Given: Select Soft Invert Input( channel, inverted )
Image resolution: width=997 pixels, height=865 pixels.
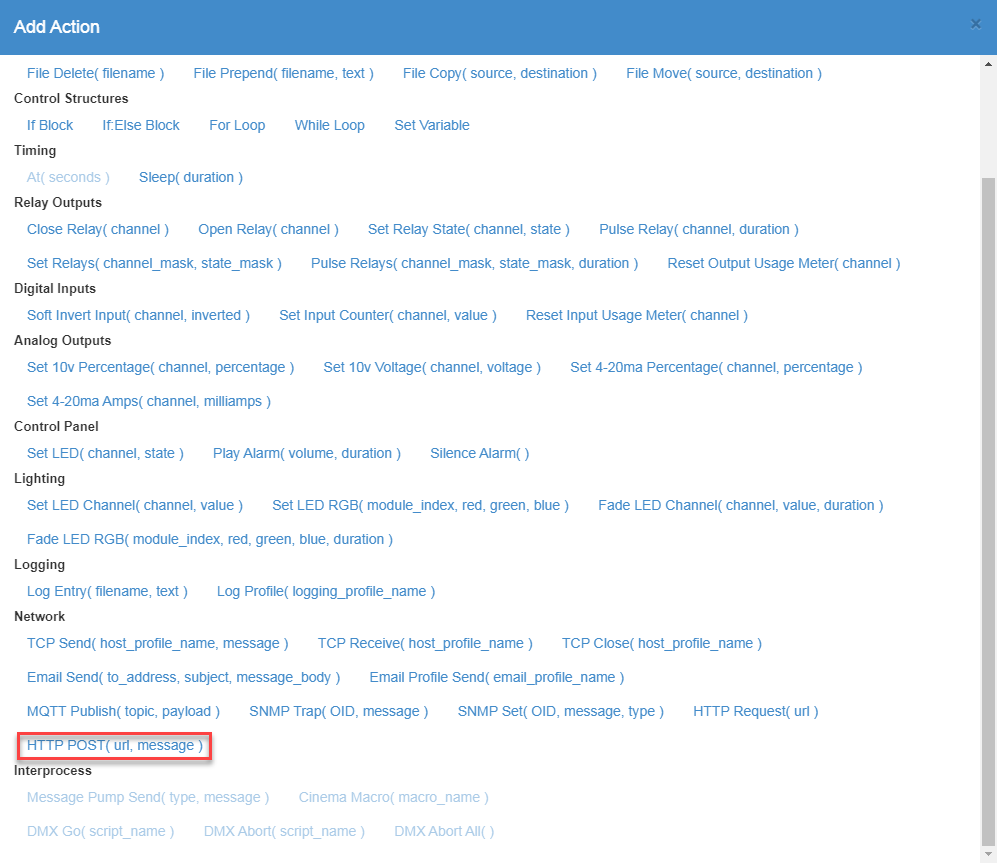Looking at the screenshot, I should click(138, 315).
